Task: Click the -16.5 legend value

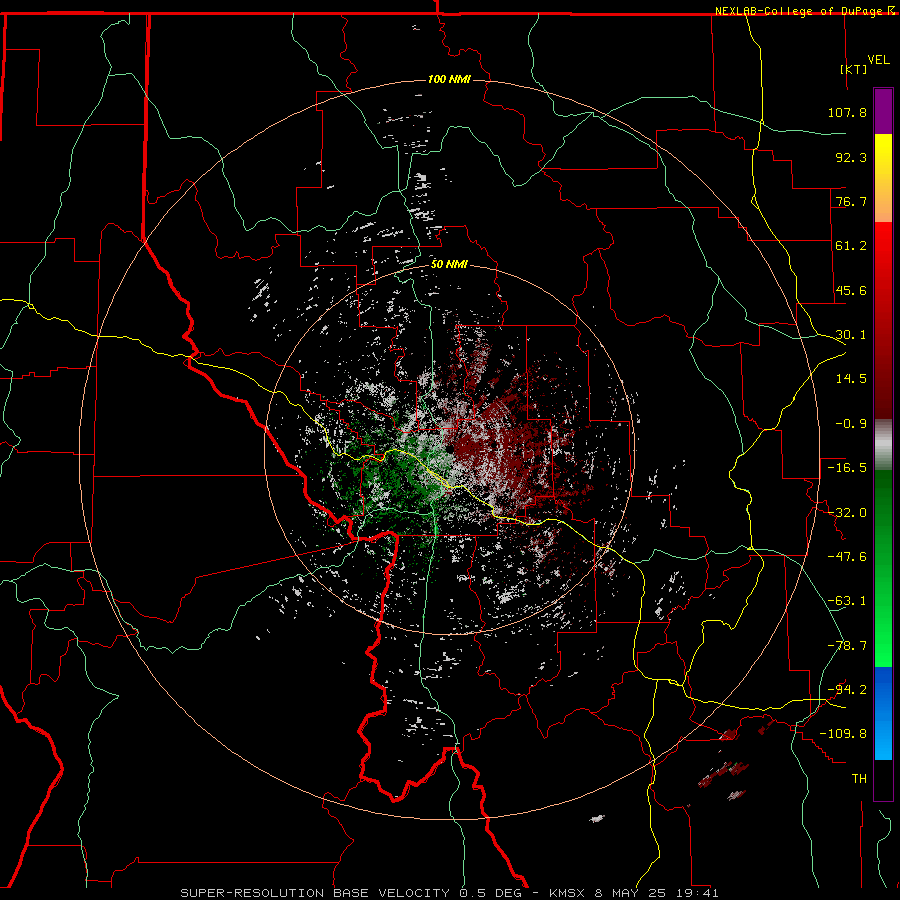Action: pos(847,468)
